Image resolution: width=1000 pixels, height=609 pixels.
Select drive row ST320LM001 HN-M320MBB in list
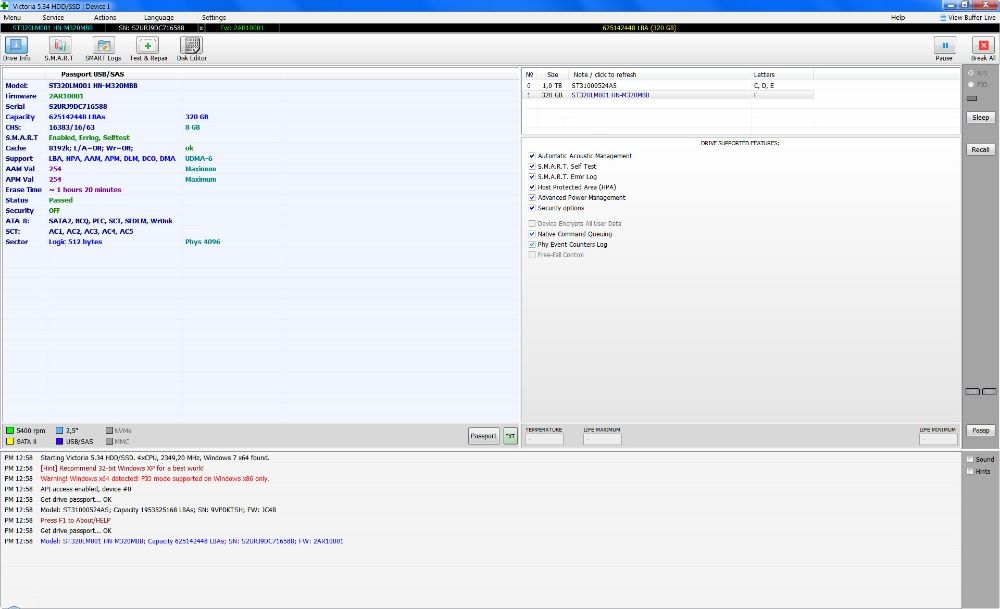click(668, 95)
